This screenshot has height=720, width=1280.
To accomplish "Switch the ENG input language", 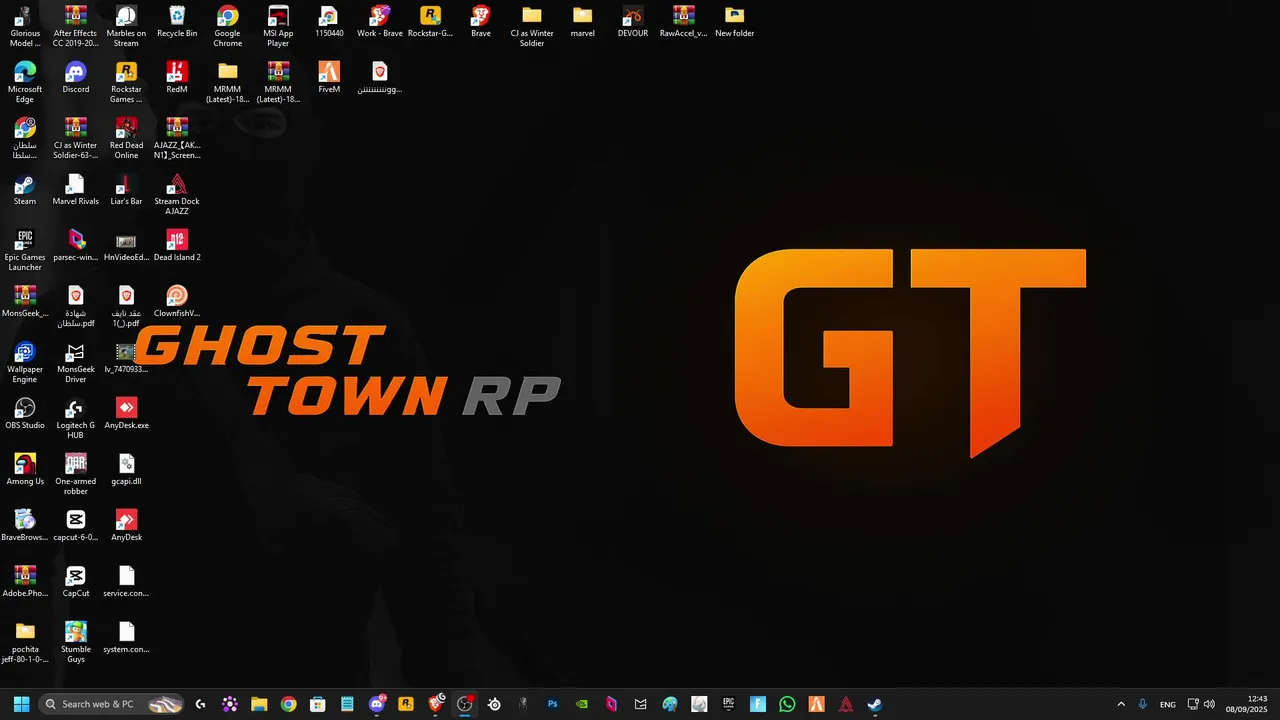I will pyautogui.click(x=1168, y=704).
